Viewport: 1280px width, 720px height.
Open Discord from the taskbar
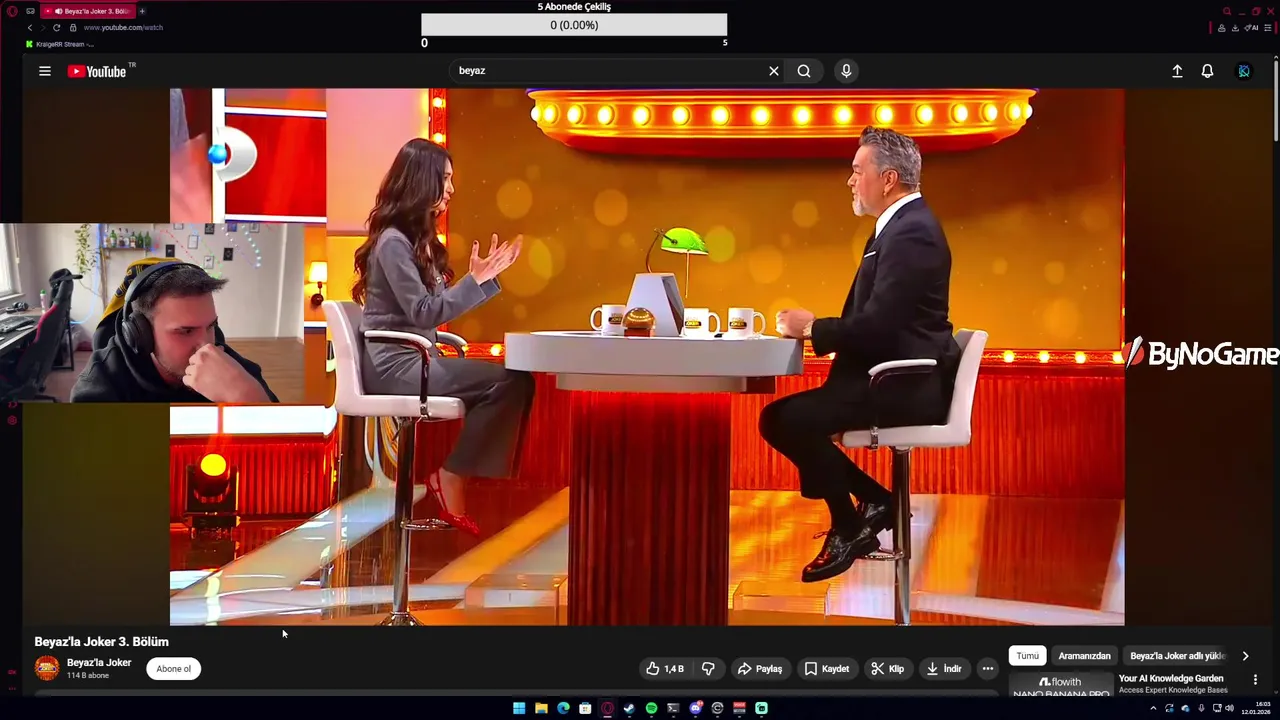(x=695, y=708)
